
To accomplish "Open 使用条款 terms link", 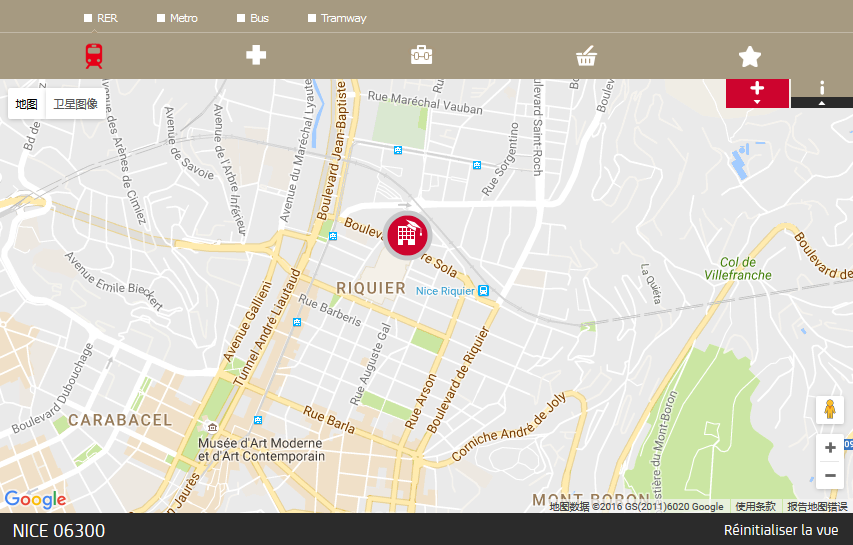I will tap(756, 507).
